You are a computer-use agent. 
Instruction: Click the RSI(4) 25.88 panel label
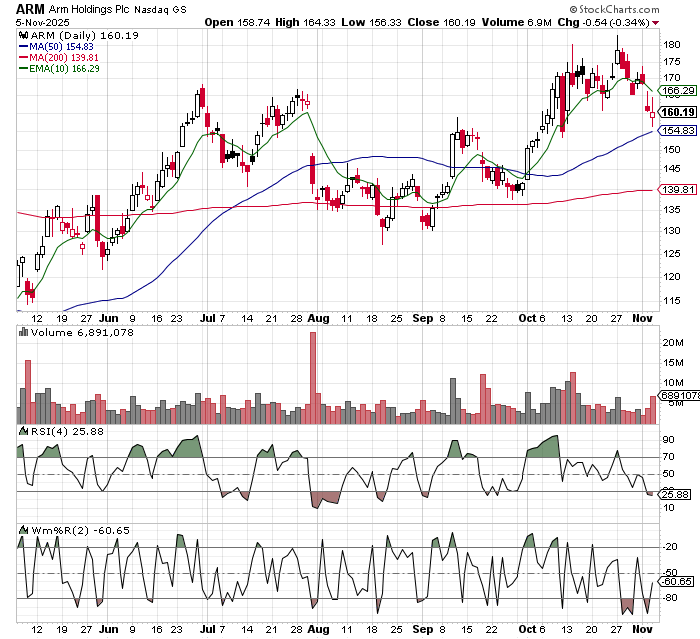[x=67, y=431]
